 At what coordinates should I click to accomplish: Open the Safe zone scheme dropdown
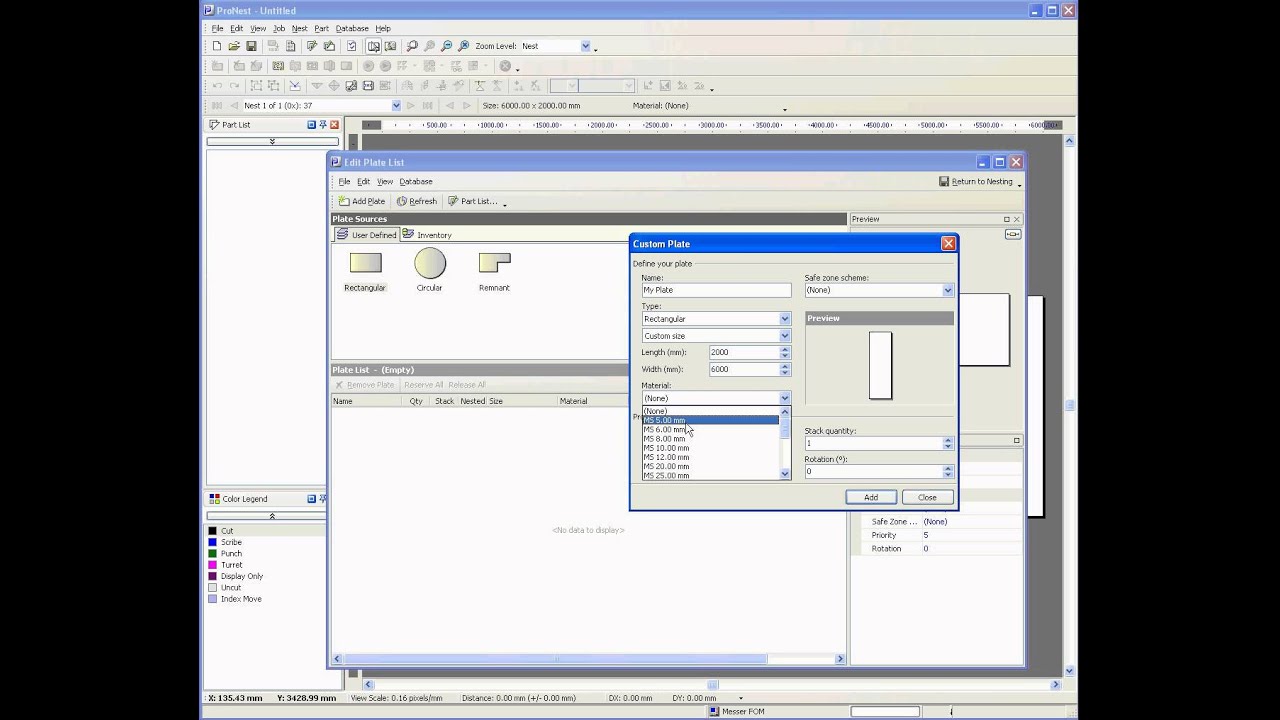click(948, 290)
